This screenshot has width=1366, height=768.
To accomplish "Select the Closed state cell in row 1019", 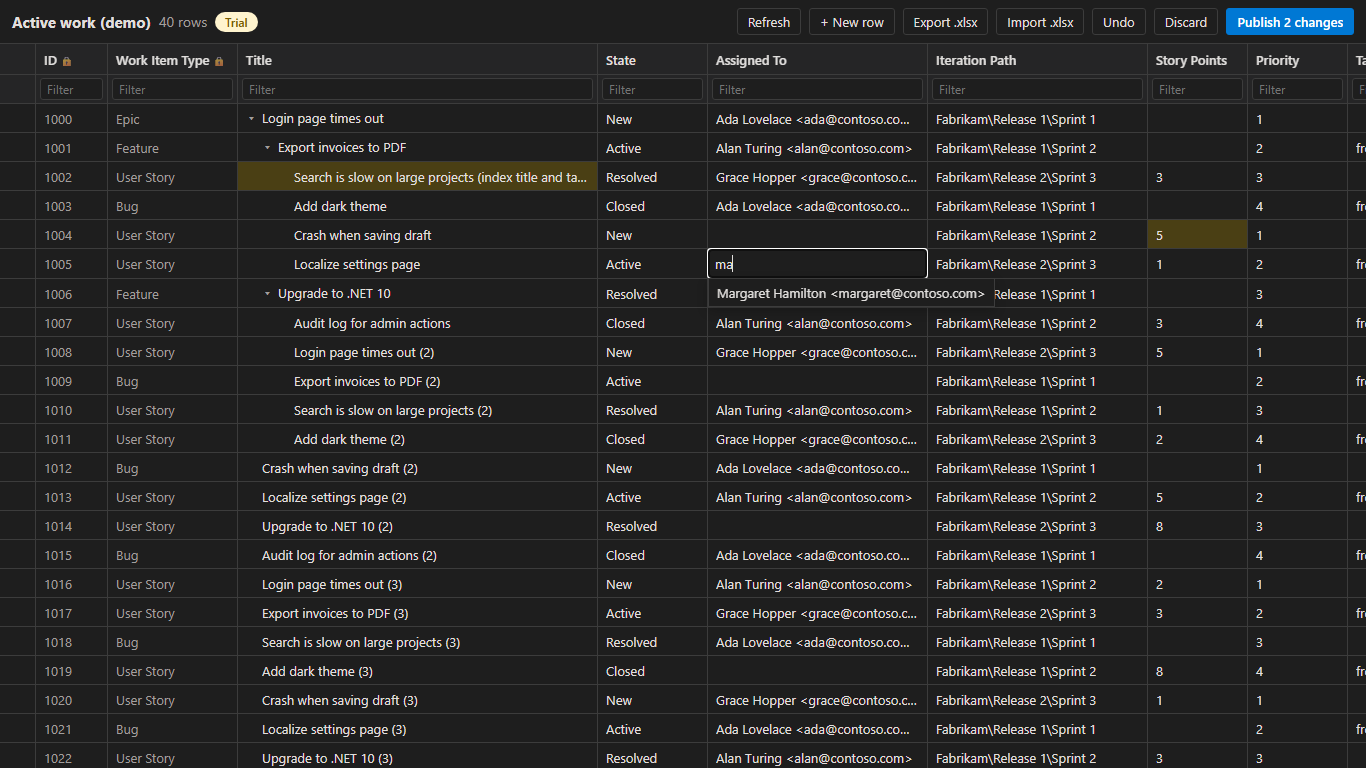I will click(653, 671).
